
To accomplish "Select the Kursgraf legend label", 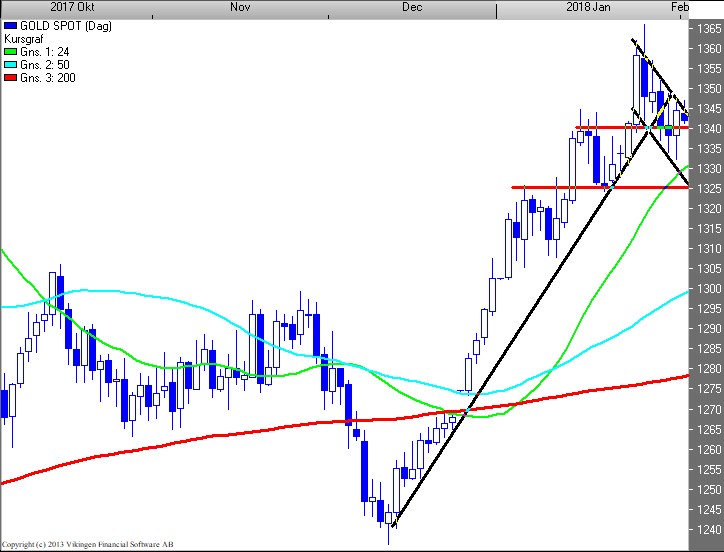I will click(27, 36).
